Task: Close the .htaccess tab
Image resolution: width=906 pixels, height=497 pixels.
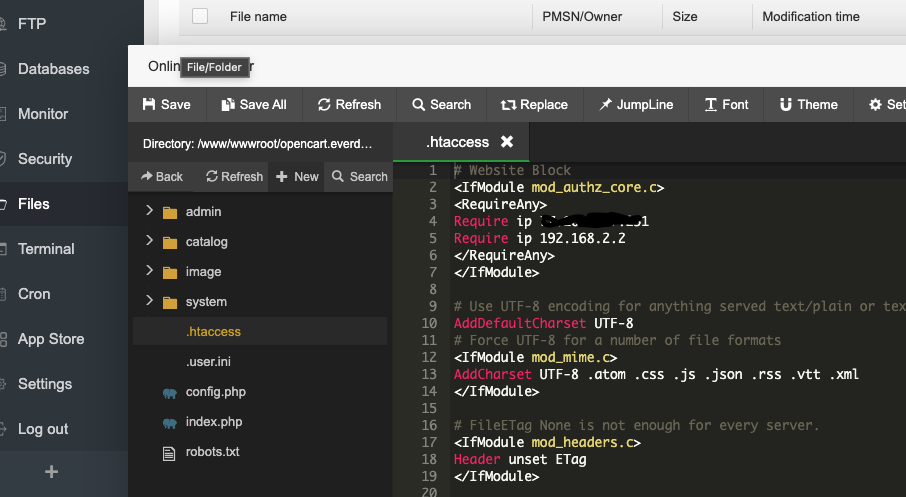Action: [x=507, y=142]
